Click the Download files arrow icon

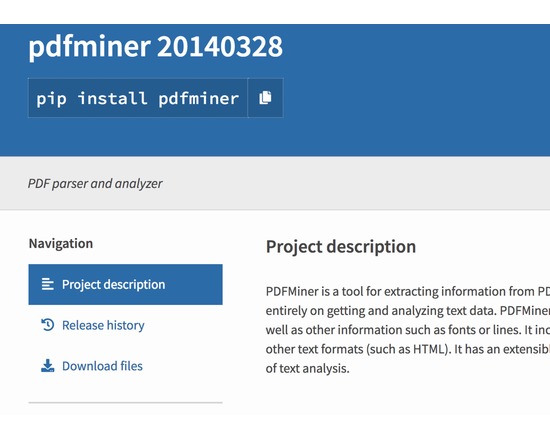pos(47,366)
